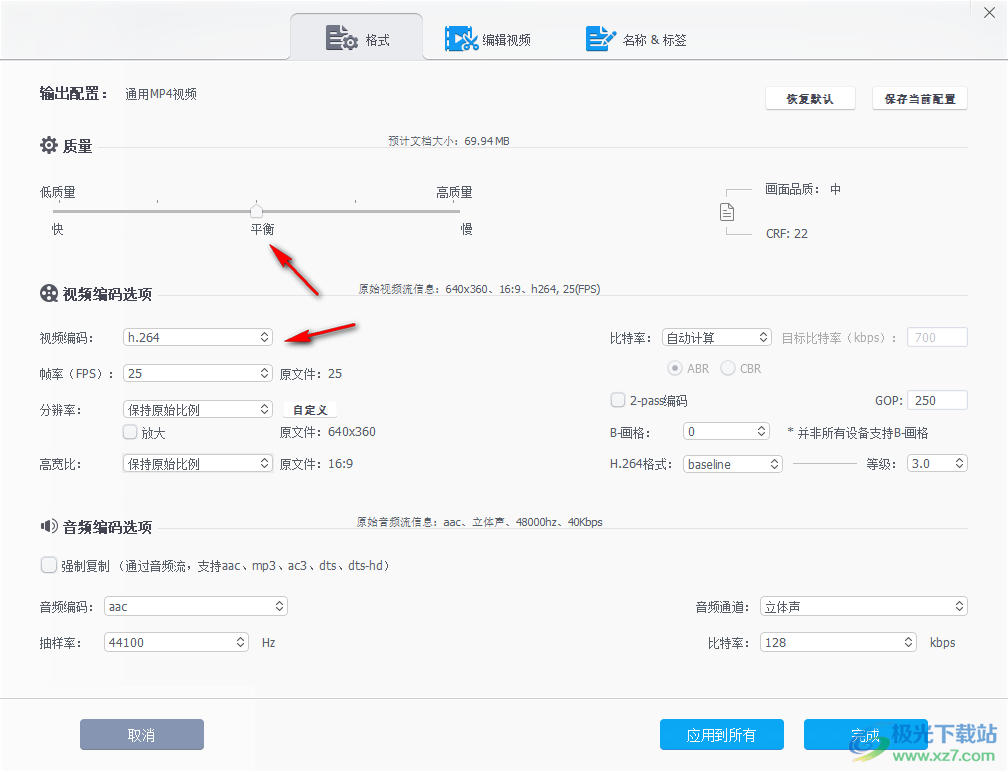Click the document icon near 画面品质

click(727, 211)
